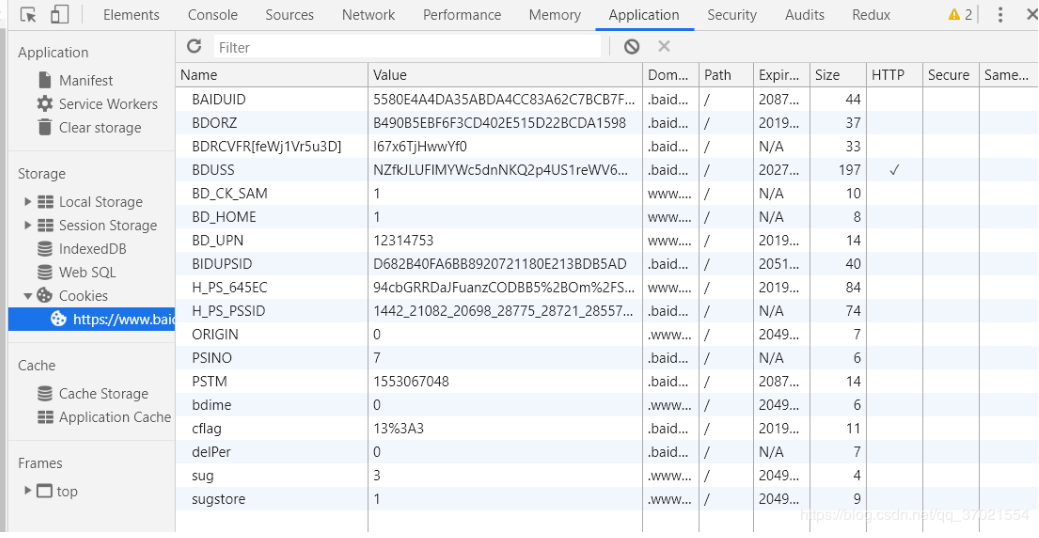The height and width of the screenshot is (538, 1039).
Task: Click the top frame window icon
Action: [x=44, y=491]
